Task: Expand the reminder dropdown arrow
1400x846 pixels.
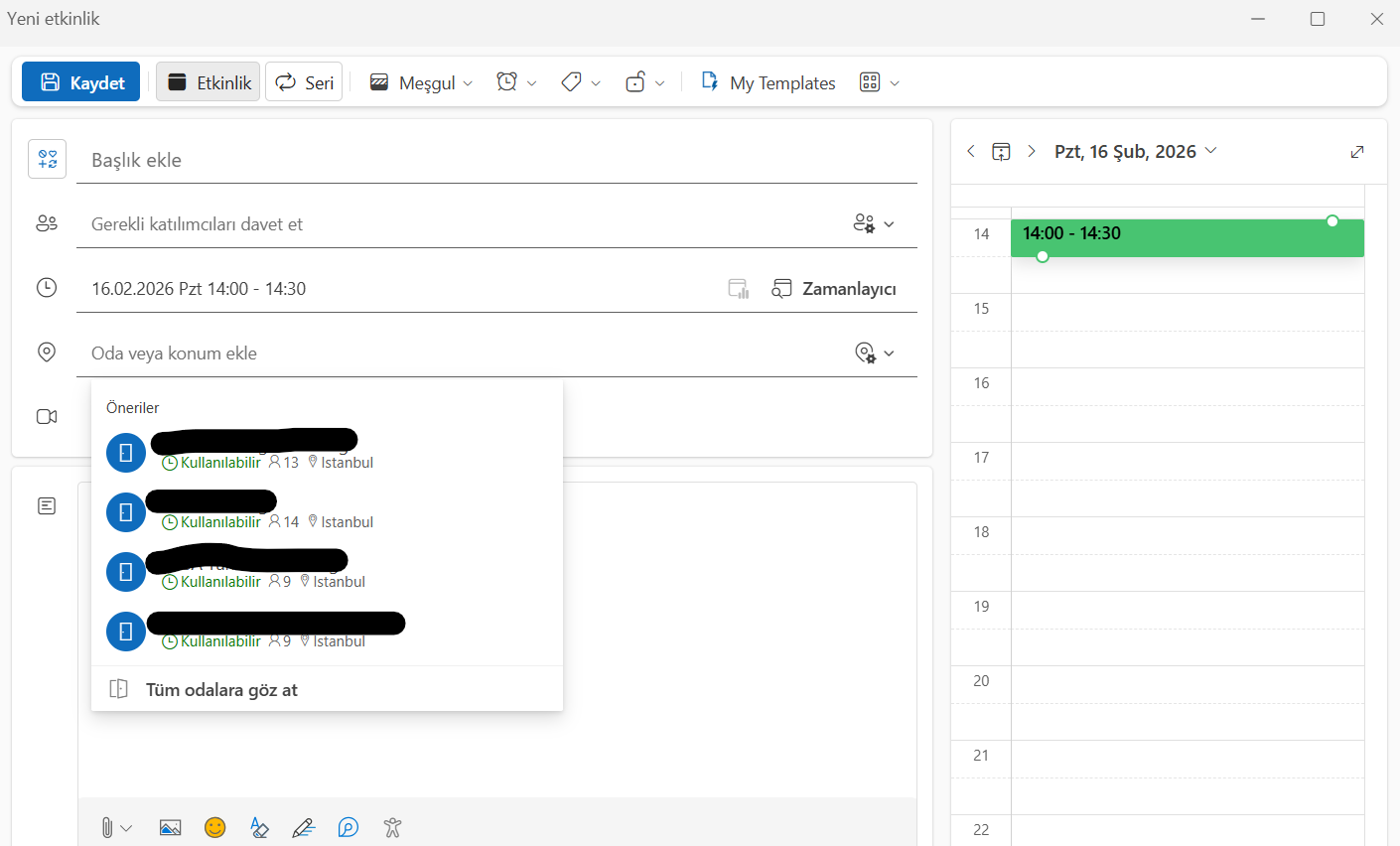Action: tap(532, 83)
